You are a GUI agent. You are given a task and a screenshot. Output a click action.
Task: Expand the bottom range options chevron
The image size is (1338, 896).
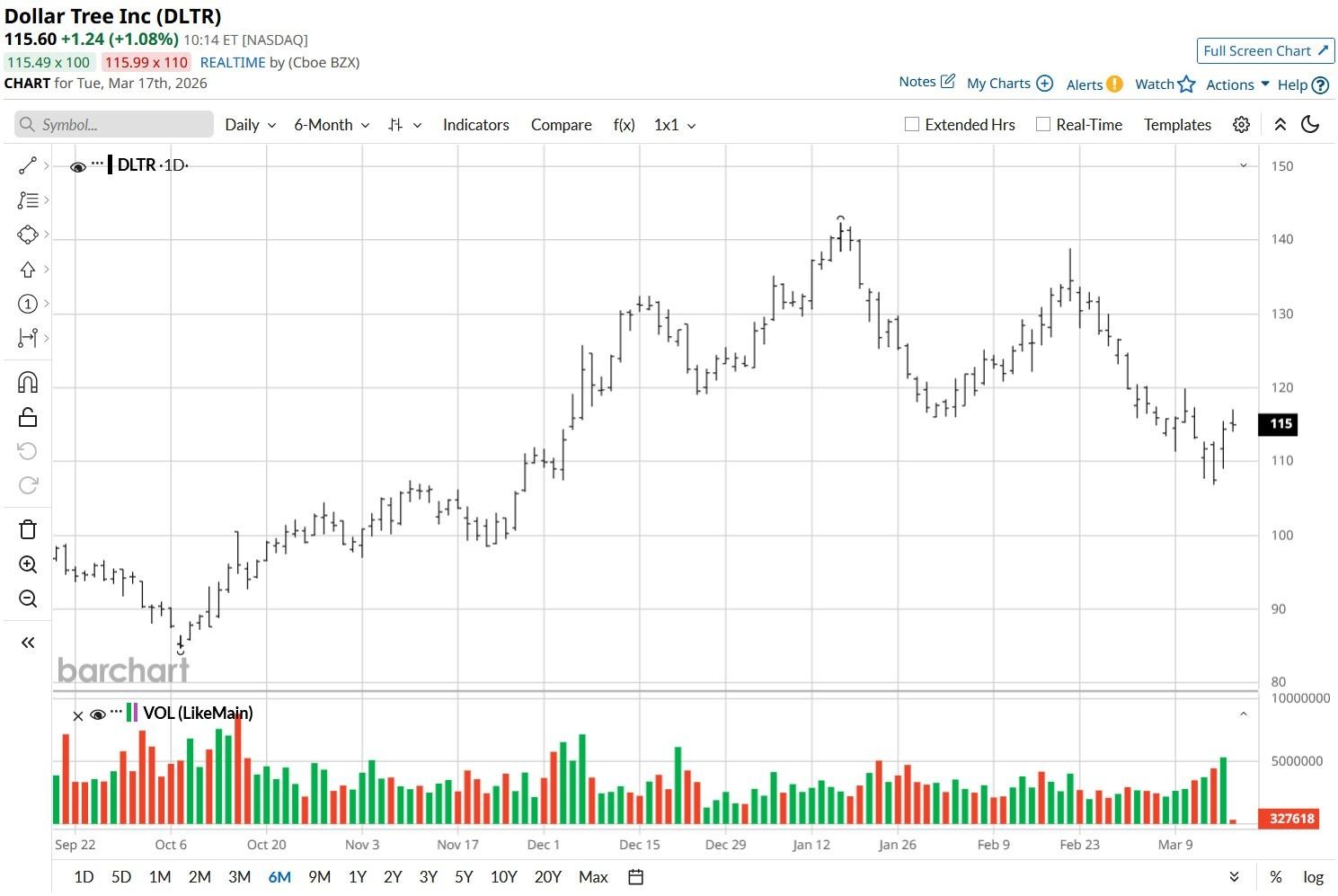[1234, 877]
